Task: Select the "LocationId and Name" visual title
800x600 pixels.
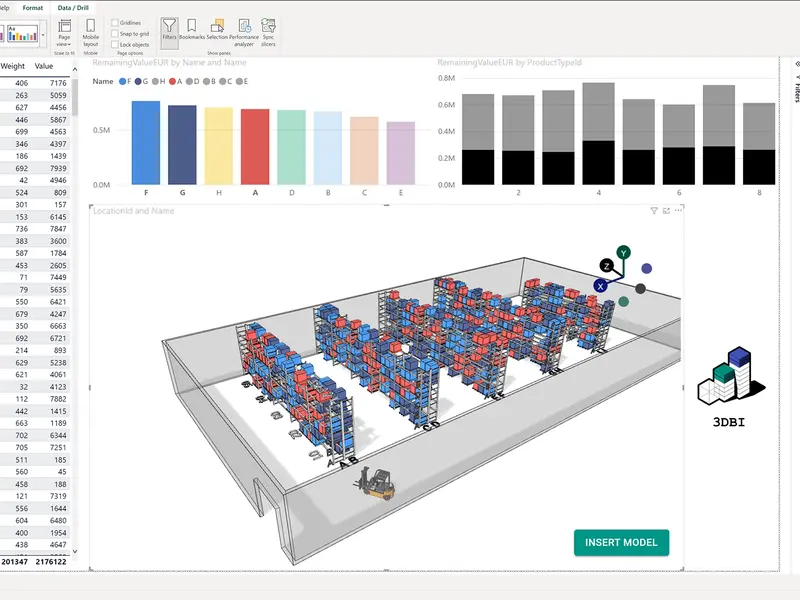Action: click(x=134, y=211)
